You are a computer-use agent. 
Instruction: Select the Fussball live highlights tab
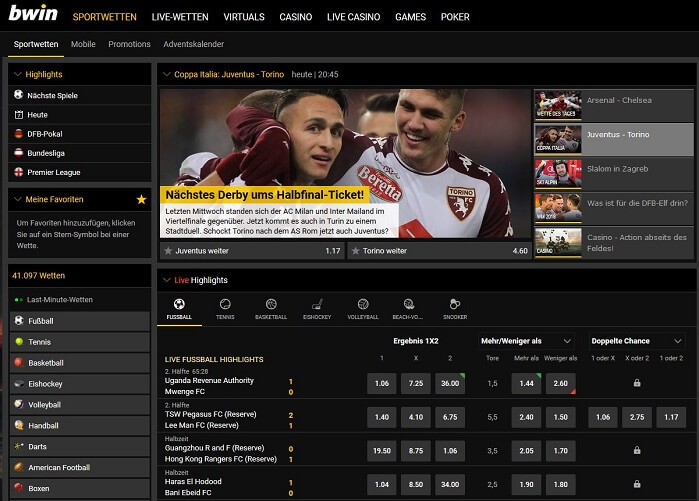(179, 308)
